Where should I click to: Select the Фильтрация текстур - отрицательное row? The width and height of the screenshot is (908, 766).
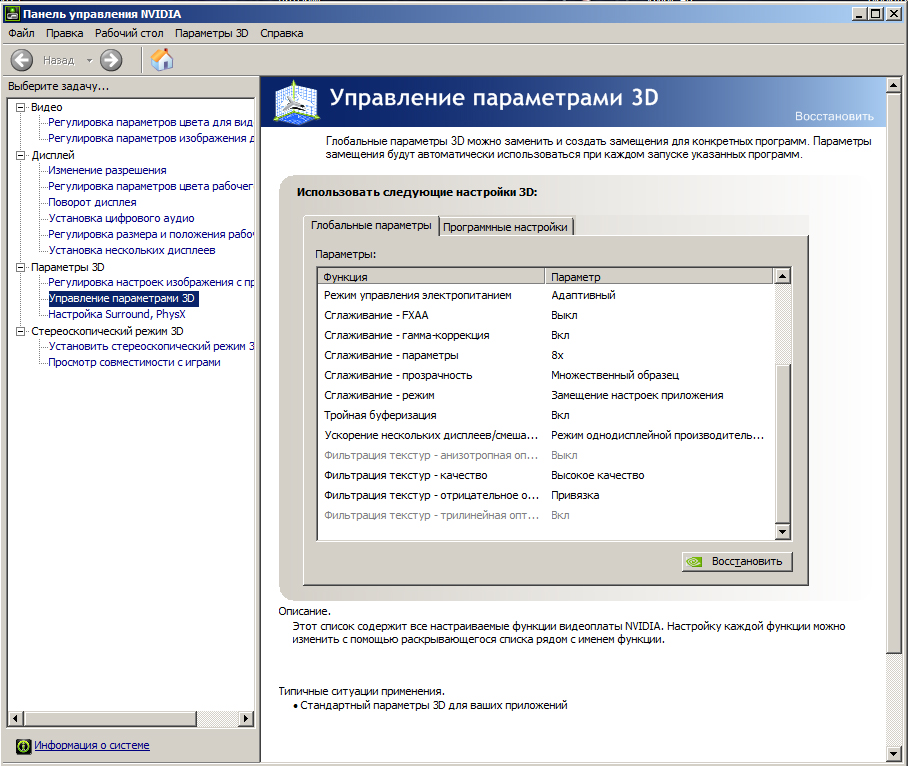click(x=545, y=496)
